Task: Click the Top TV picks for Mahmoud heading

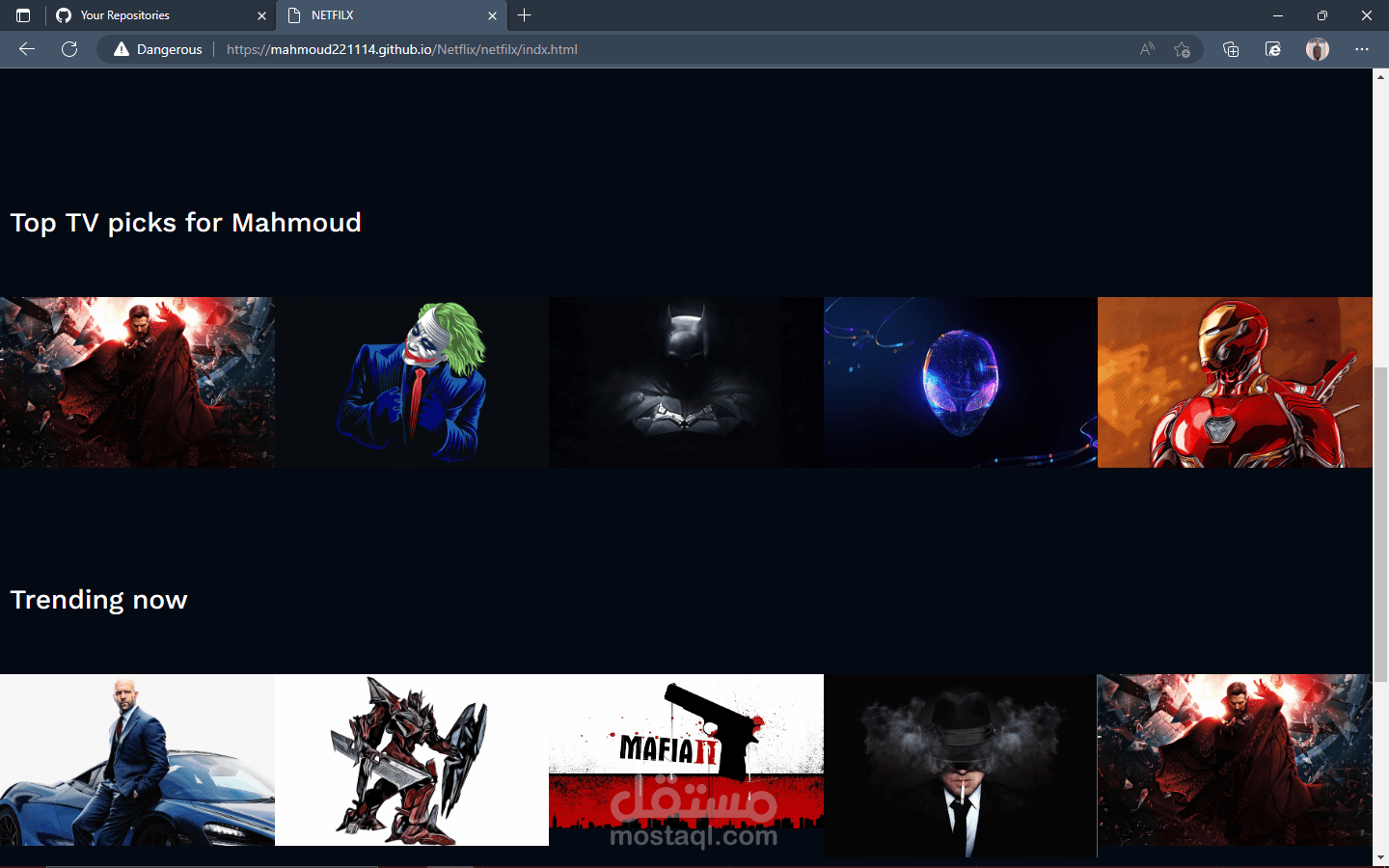Action: point(185,223)
